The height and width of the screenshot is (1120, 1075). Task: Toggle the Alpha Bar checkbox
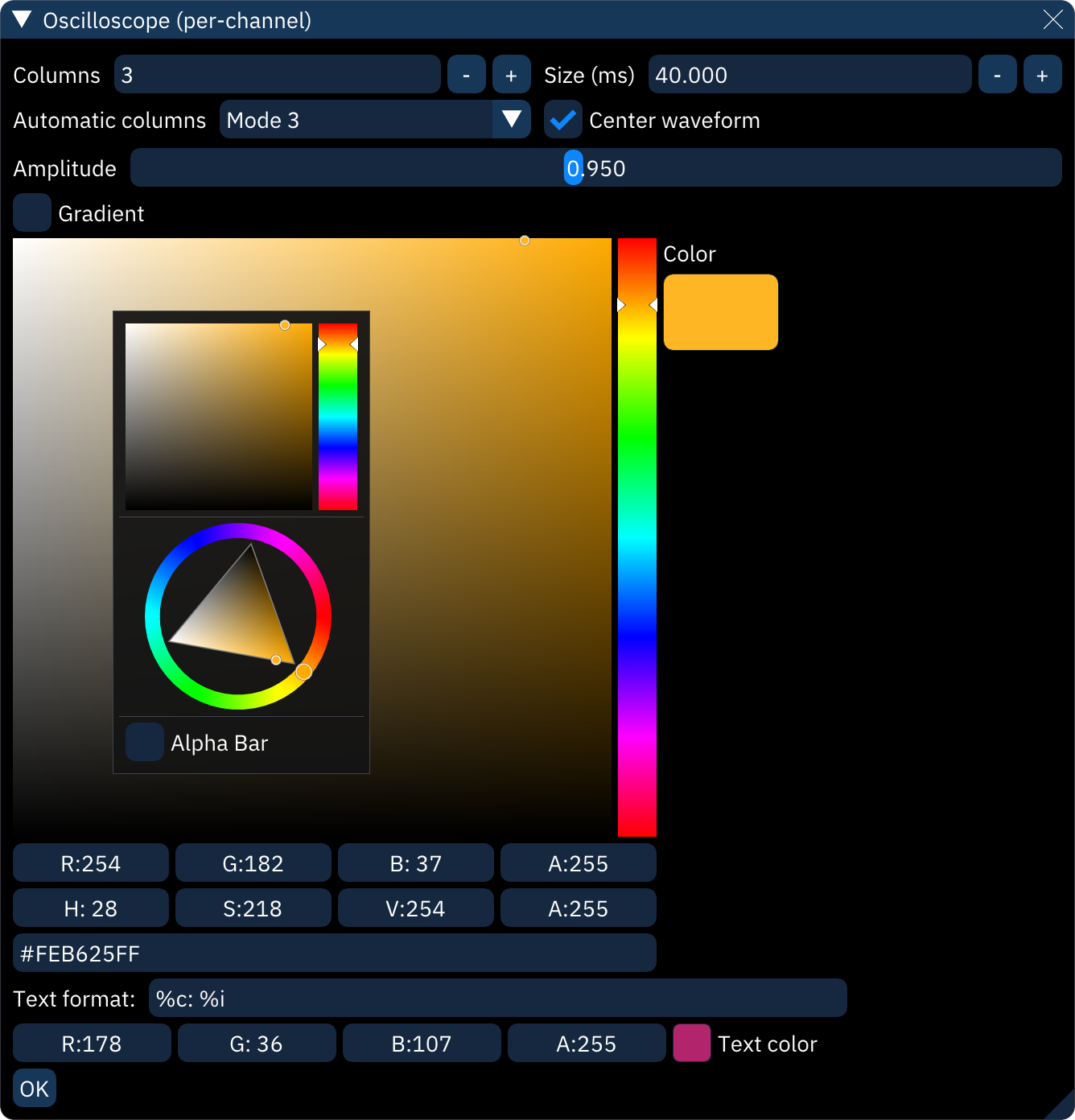tap(145, 743)
